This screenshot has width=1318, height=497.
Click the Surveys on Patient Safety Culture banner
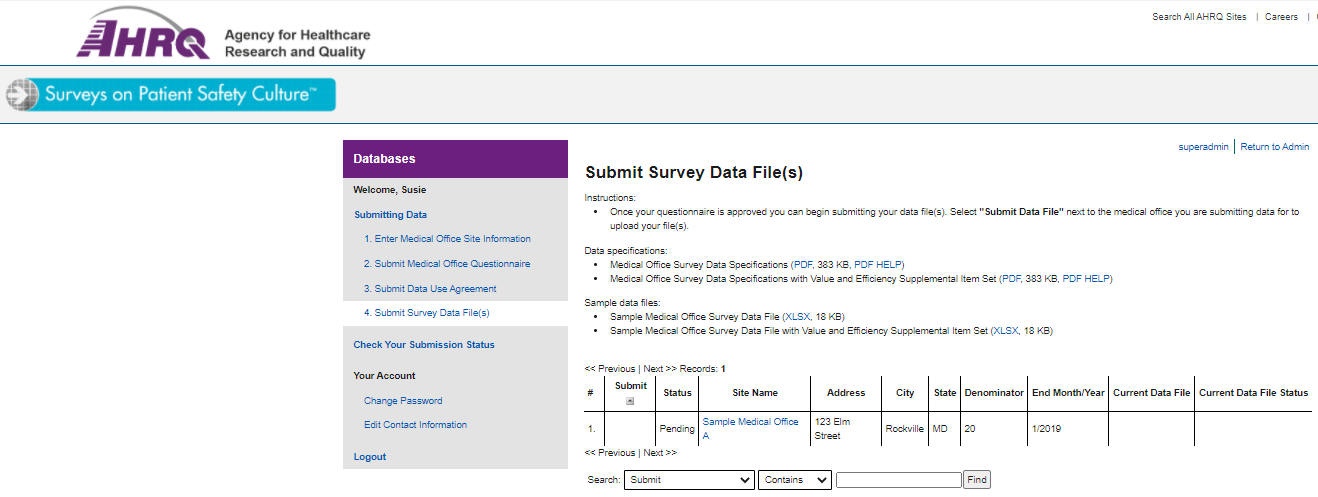pyautogui.click(x=170, y=95)
